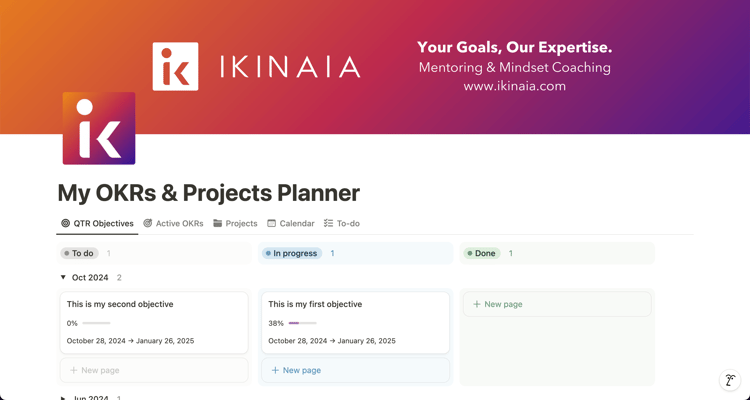
Task: Click the 38% progress bar
Action: tap(303, 323)
